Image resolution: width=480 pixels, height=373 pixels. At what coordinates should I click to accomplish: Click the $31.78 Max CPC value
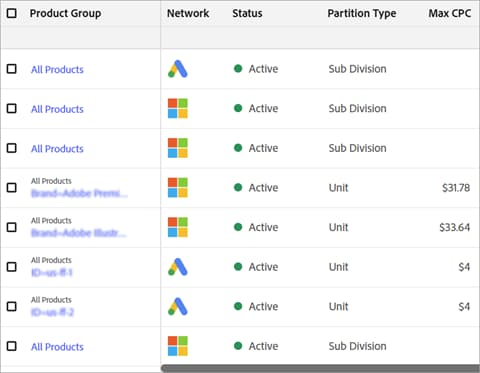456,188
